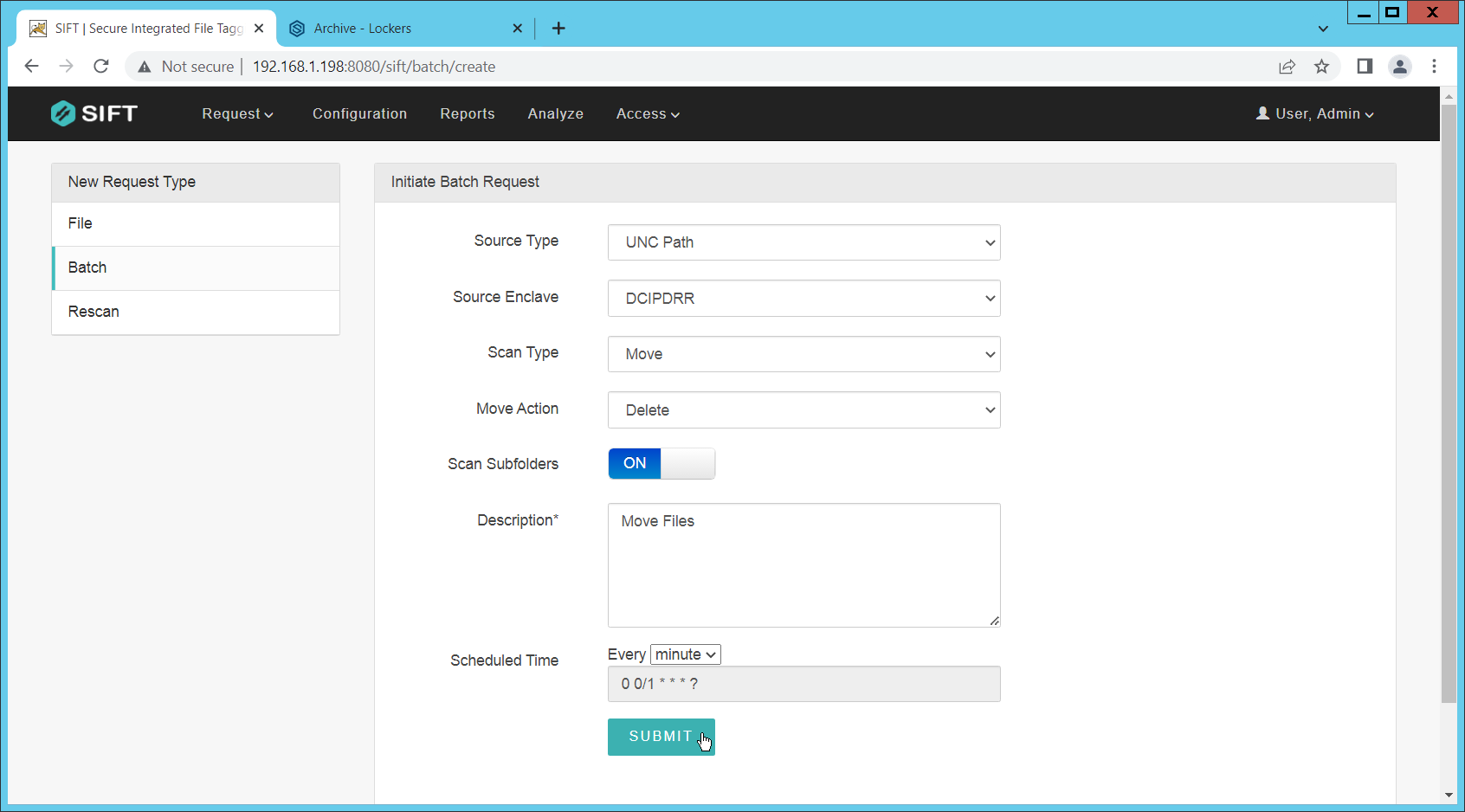Open Chrome's three-dot menu
The image size is (1465, 812).
pyautogui.click(x=1434, y=67)
